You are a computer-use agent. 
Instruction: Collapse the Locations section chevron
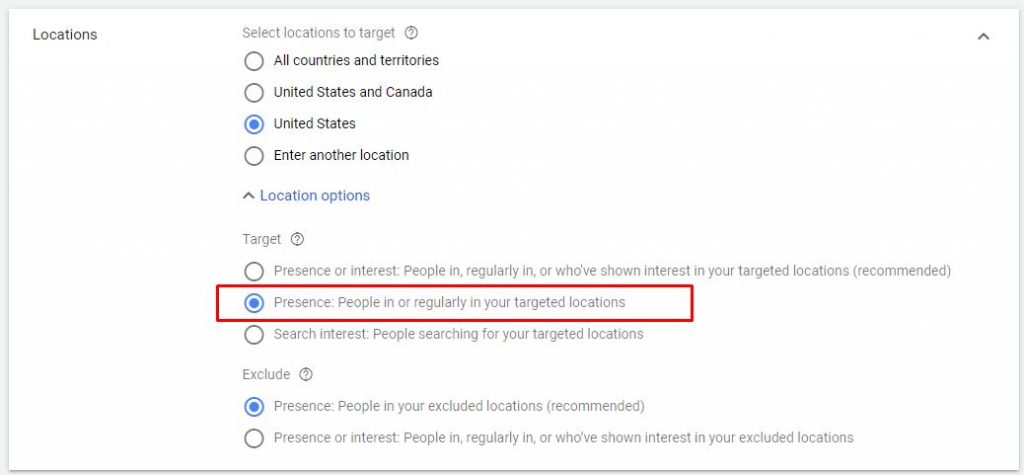[983, 36]
